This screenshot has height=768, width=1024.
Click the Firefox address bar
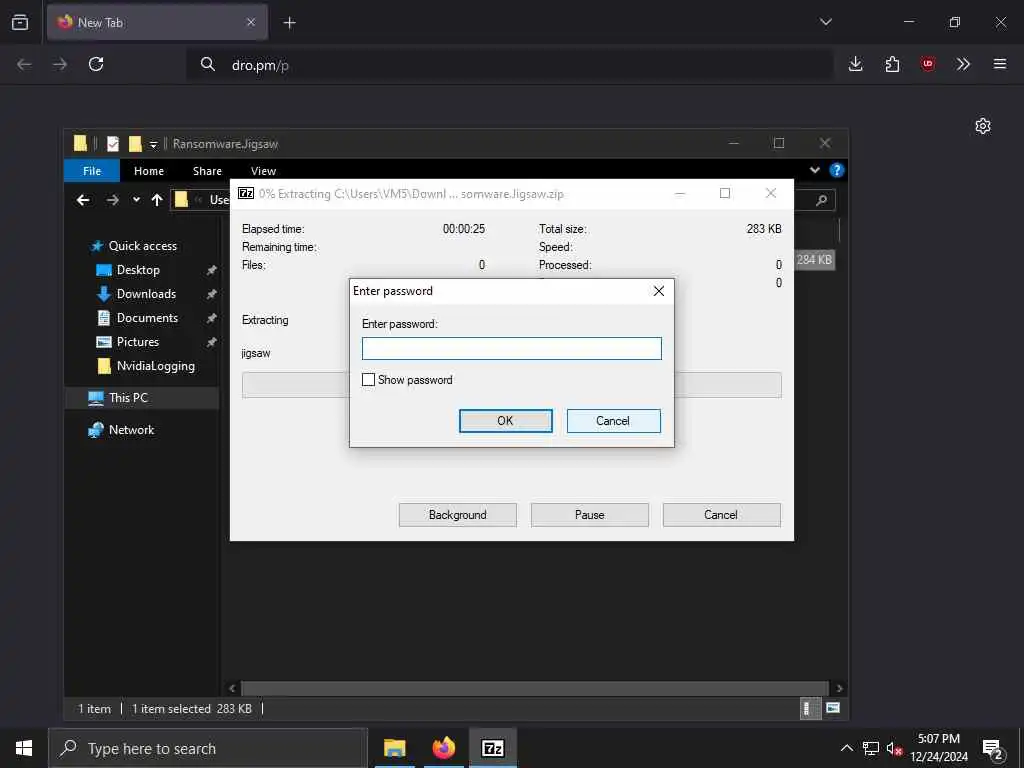click(509, 65)
